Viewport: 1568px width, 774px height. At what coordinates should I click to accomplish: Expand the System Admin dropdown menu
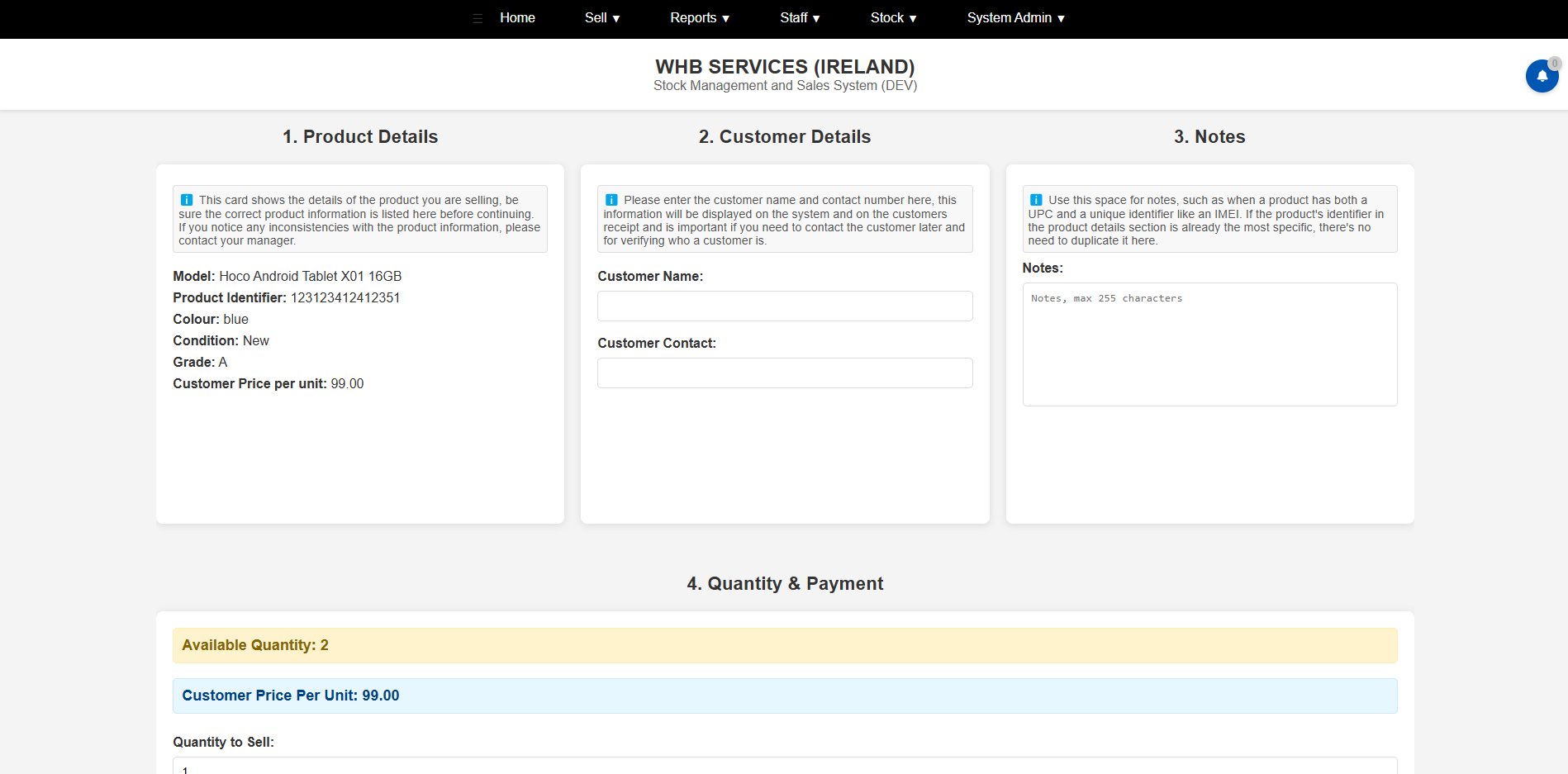point(1016,18)
